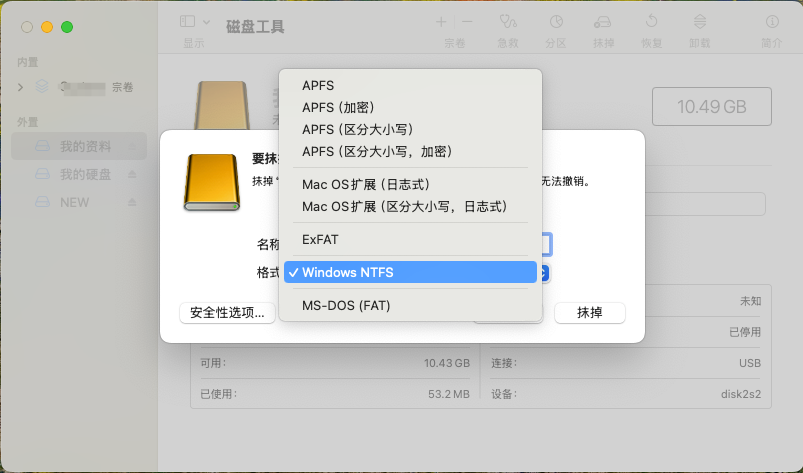Select ExFAT format option
The height and width of the screenshot is (473, 803).
[410, 240]
